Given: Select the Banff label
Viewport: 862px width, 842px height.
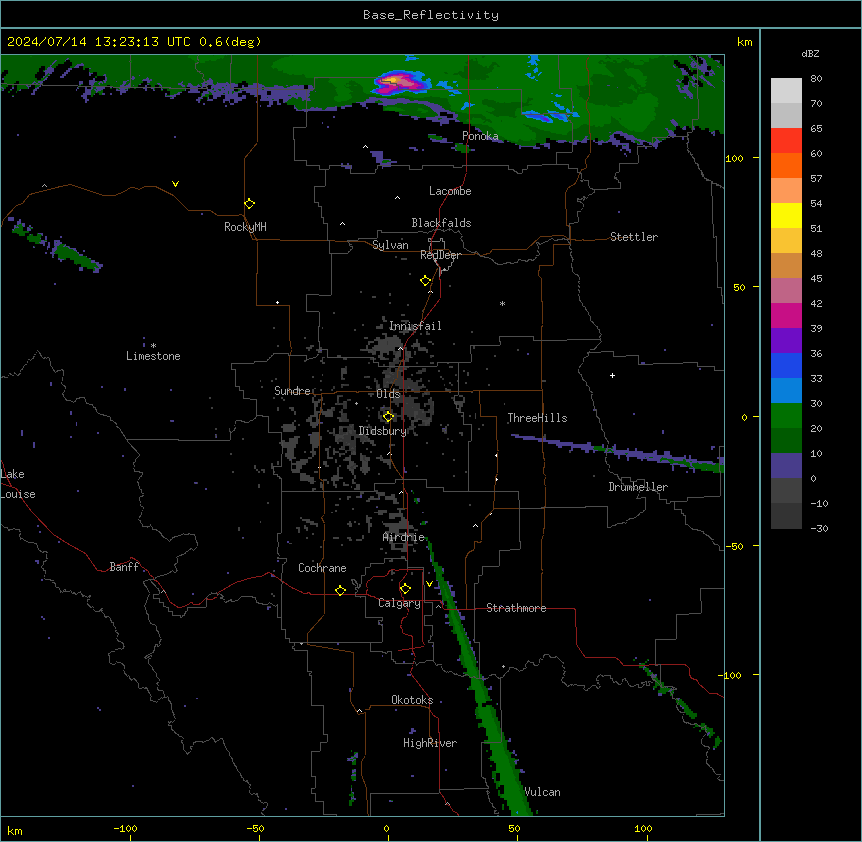Looking at the screenshot, I should click(x=124, y=567).
